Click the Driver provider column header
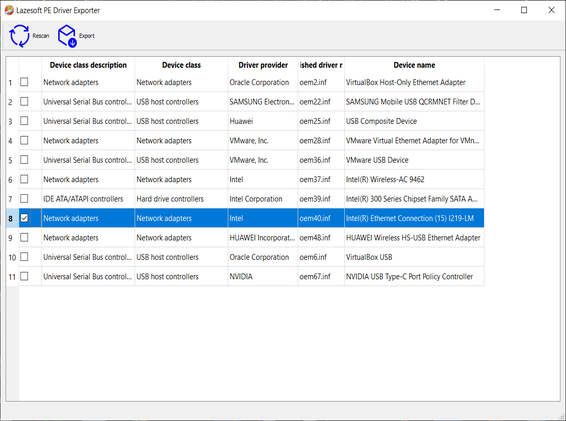Screen dimensions: 566x421 coord(263,65)
